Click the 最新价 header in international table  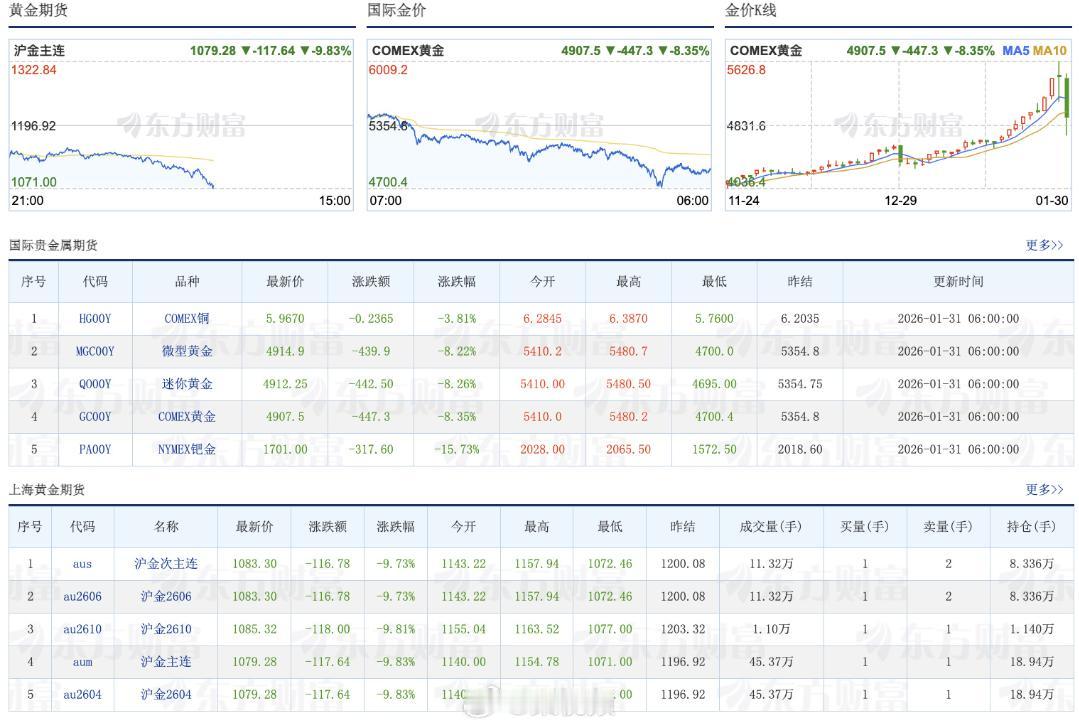(x=285, y=281)
